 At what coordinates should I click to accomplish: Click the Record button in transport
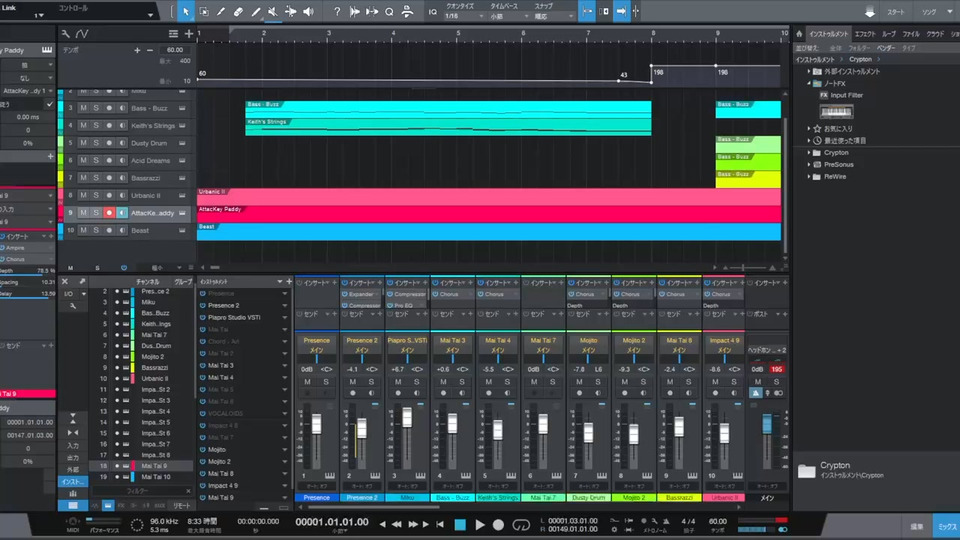498,524
